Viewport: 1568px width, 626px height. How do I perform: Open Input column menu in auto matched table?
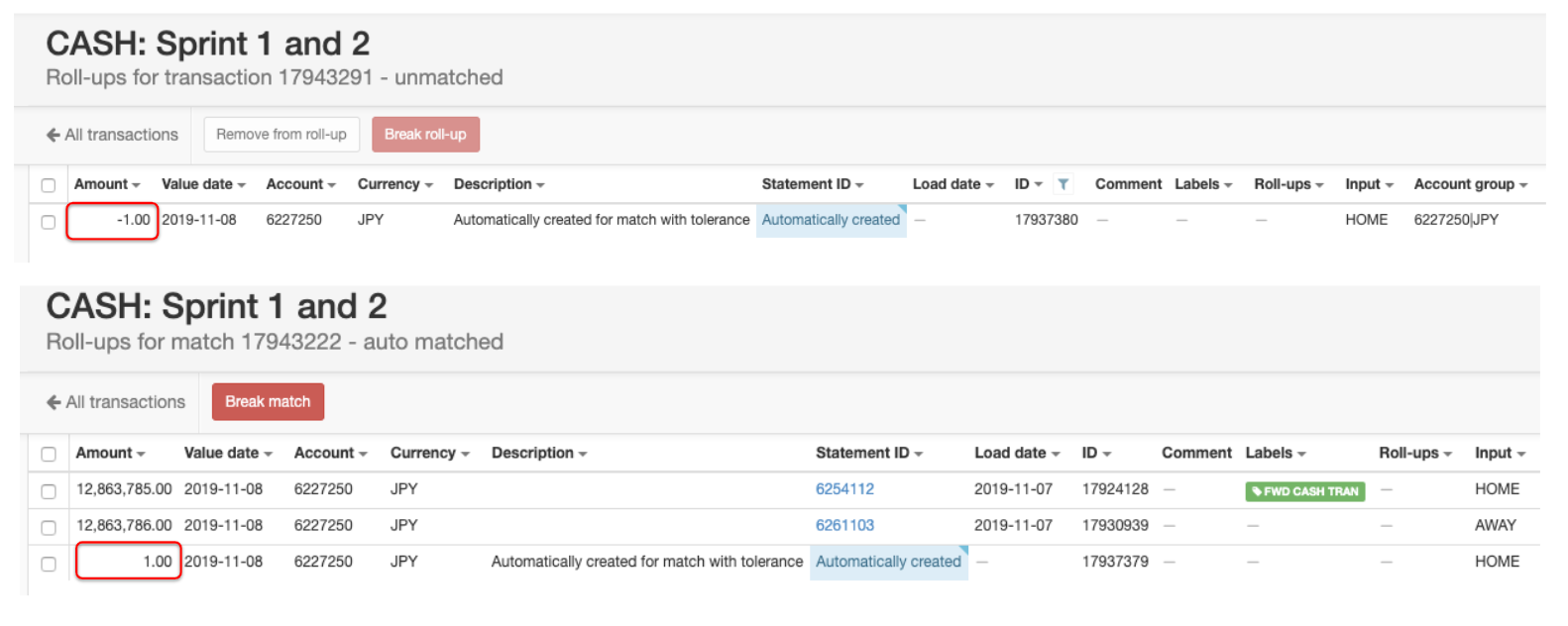pos(1500,453)
